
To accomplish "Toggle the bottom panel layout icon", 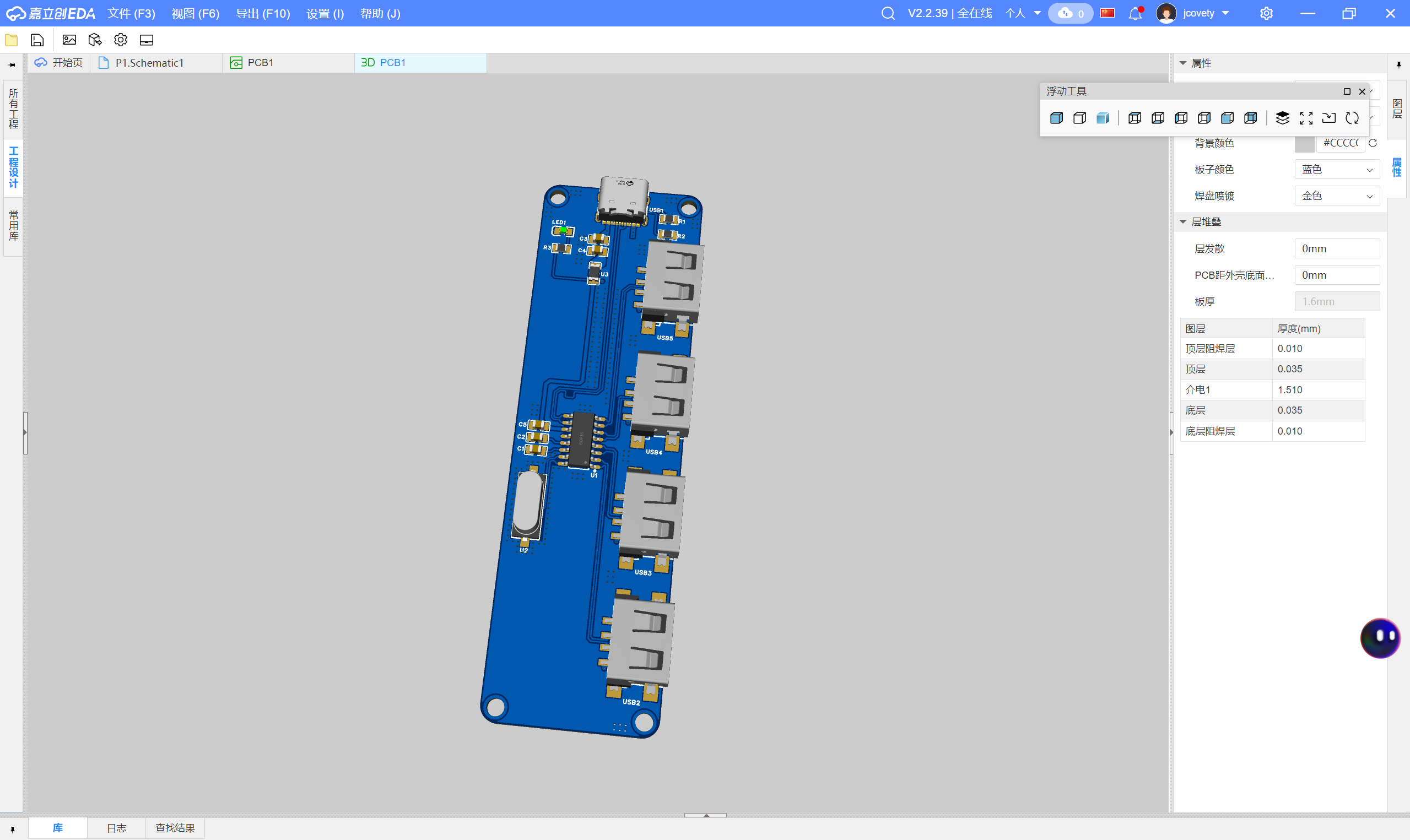I will tap(147, 40).
